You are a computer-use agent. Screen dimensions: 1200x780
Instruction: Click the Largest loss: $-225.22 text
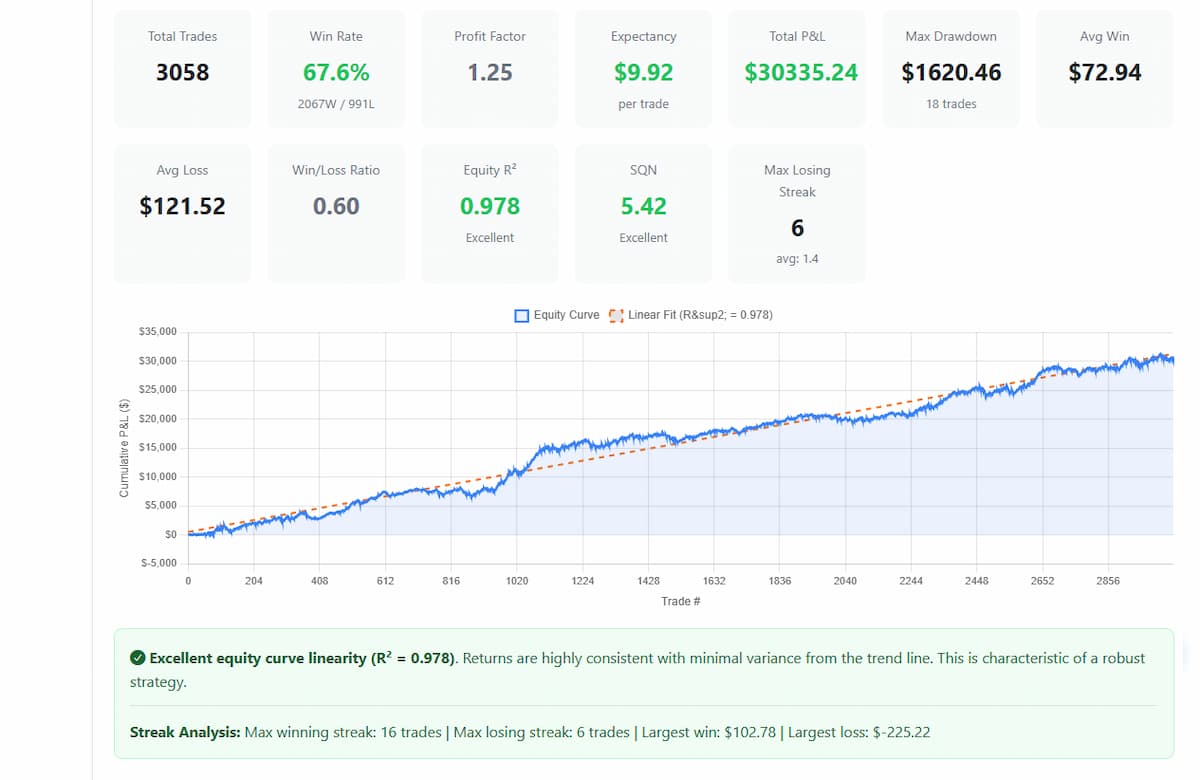click(859, 732)
